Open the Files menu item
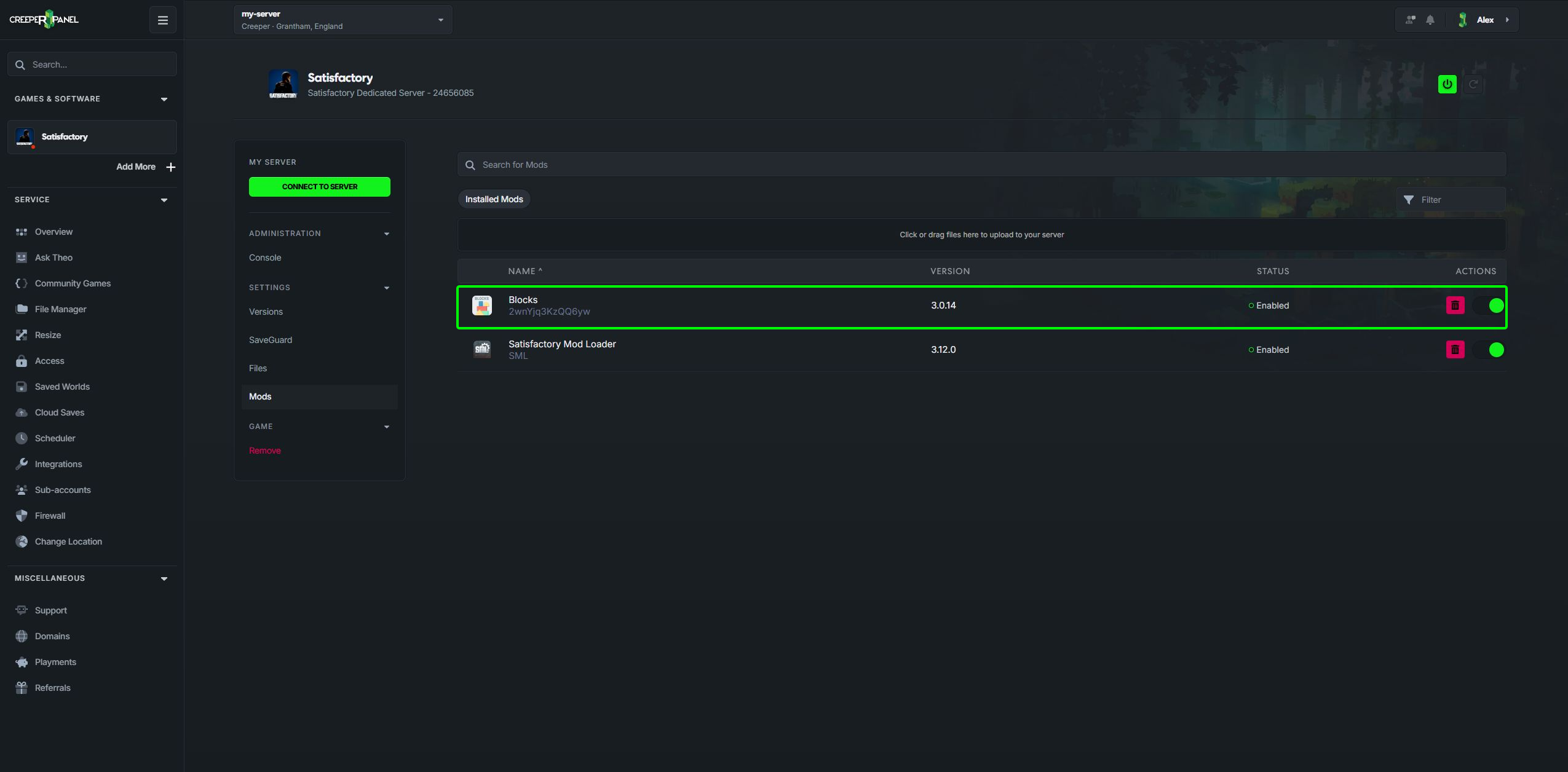Screen dimensions: 1568x772 [x=258, y=368]
